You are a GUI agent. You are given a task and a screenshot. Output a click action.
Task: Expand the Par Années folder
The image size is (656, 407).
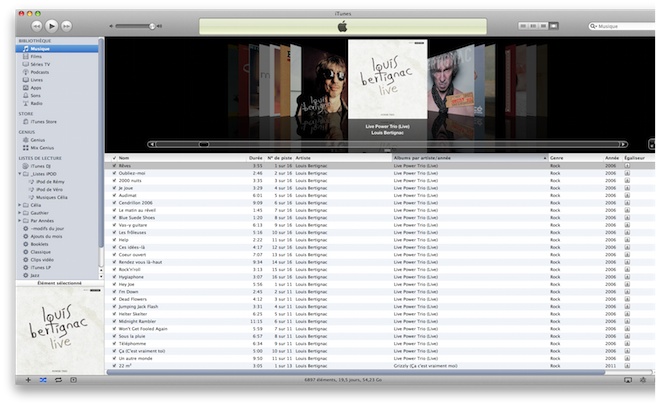19,220
